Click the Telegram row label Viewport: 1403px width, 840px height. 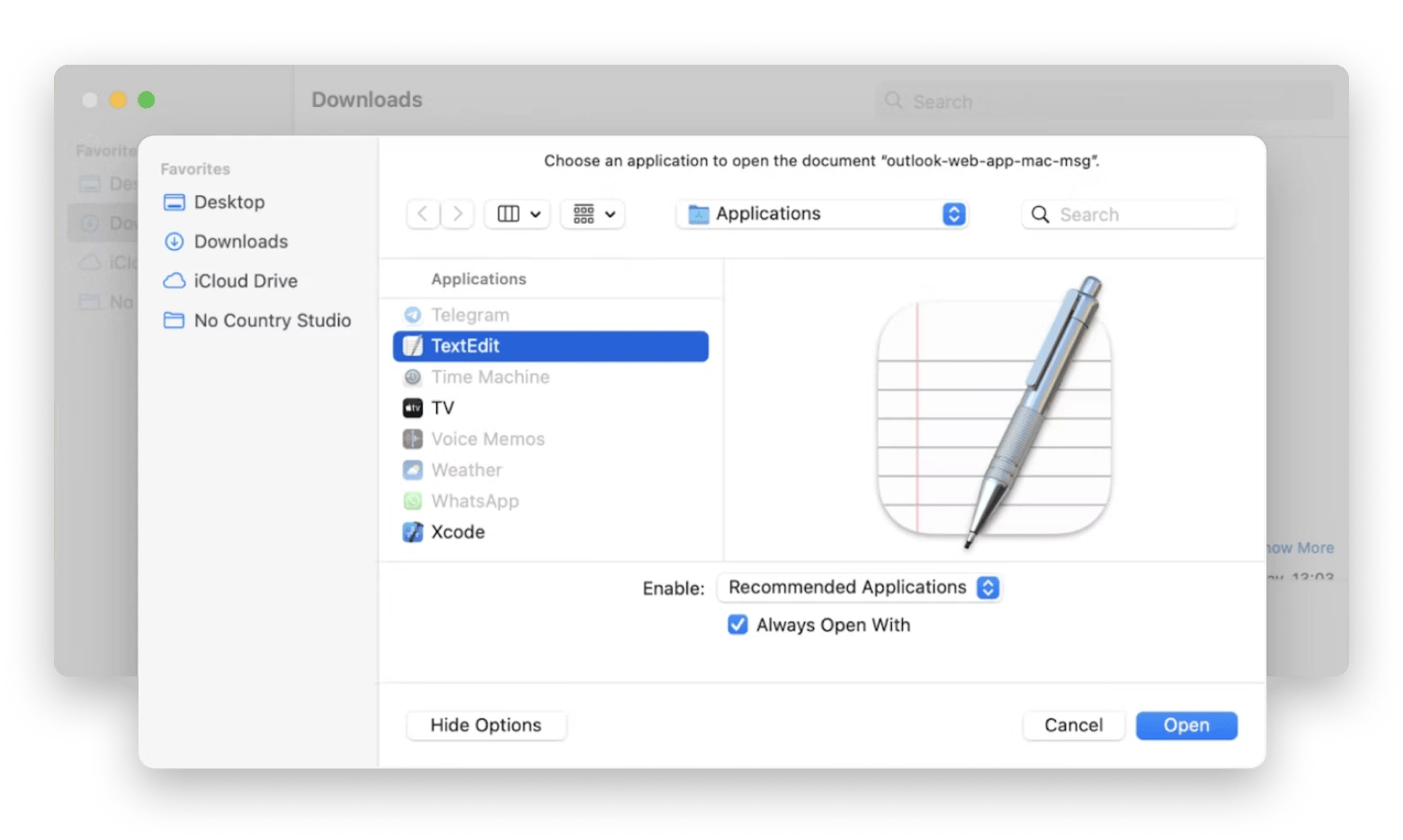click(x=470, y=315)
